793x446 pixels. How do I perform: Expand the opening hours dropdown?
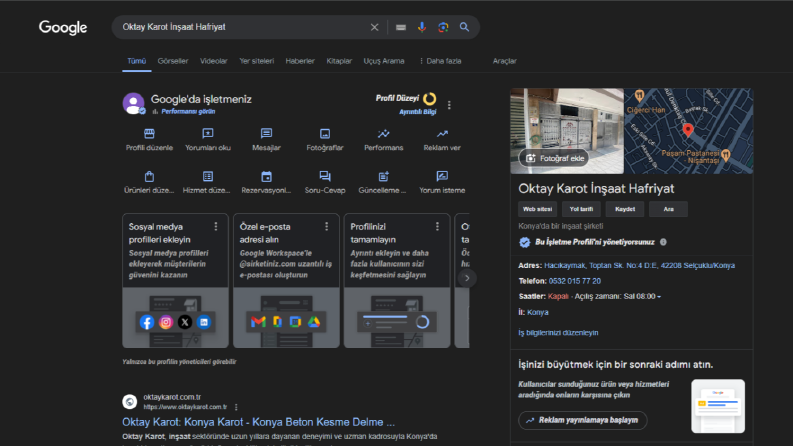coord(659,297)
